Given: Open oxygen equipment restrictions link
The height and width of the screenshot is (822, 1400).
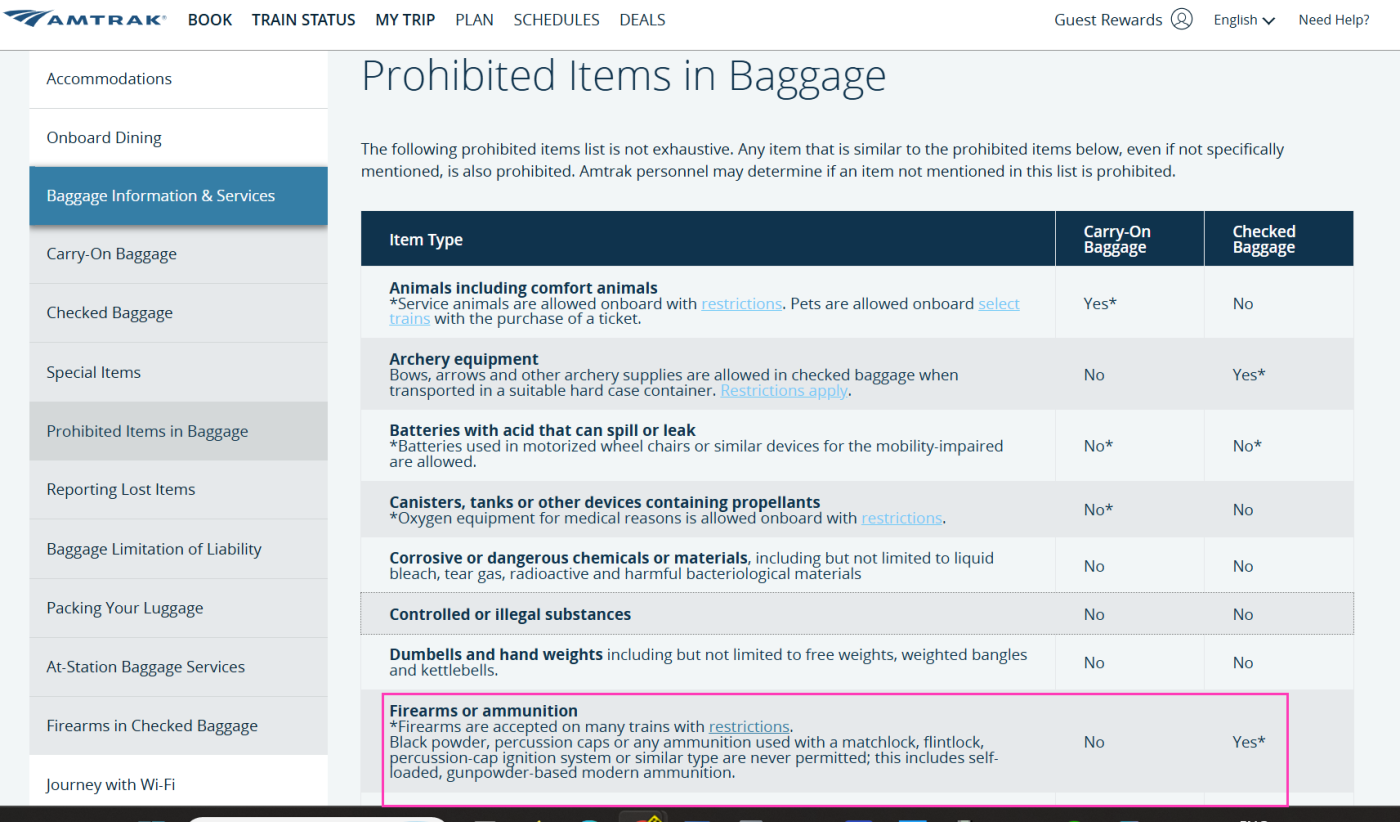Looking at the screenshot, I should click(901, 518).
